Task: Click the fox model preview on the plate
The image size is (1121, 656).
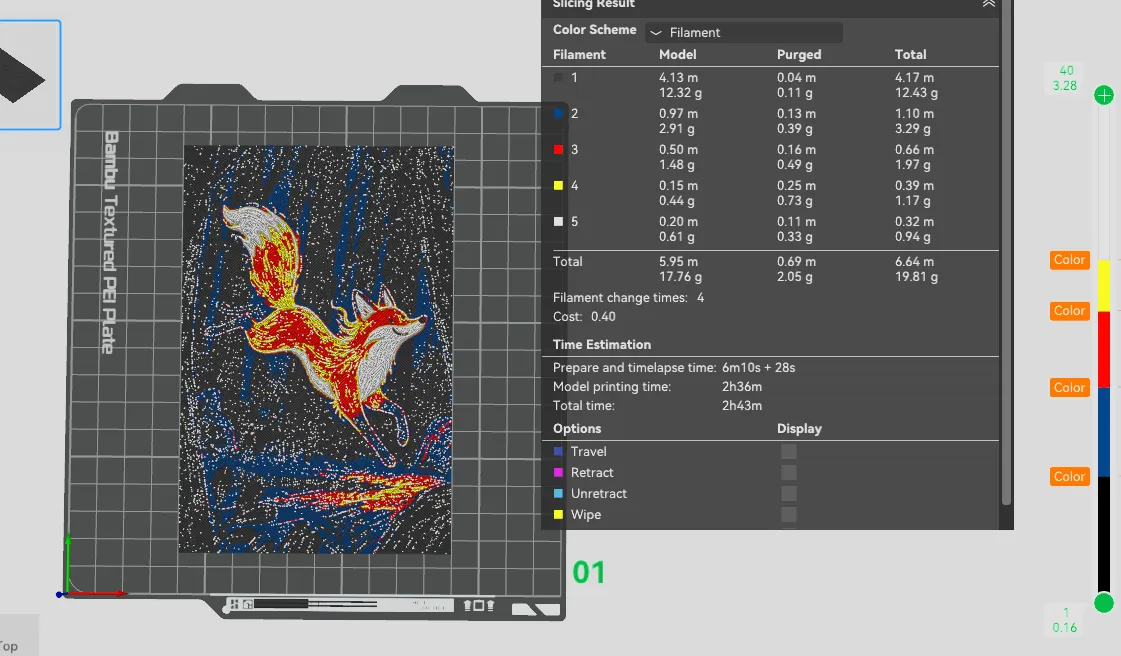Action: coord(315,349)
